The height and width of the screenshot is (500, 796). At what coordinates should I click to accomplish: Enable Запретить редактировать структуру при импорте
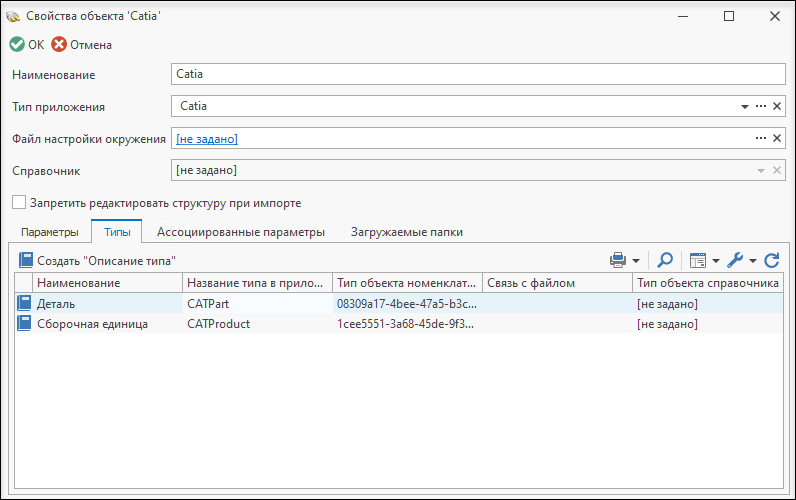(19, 202)
